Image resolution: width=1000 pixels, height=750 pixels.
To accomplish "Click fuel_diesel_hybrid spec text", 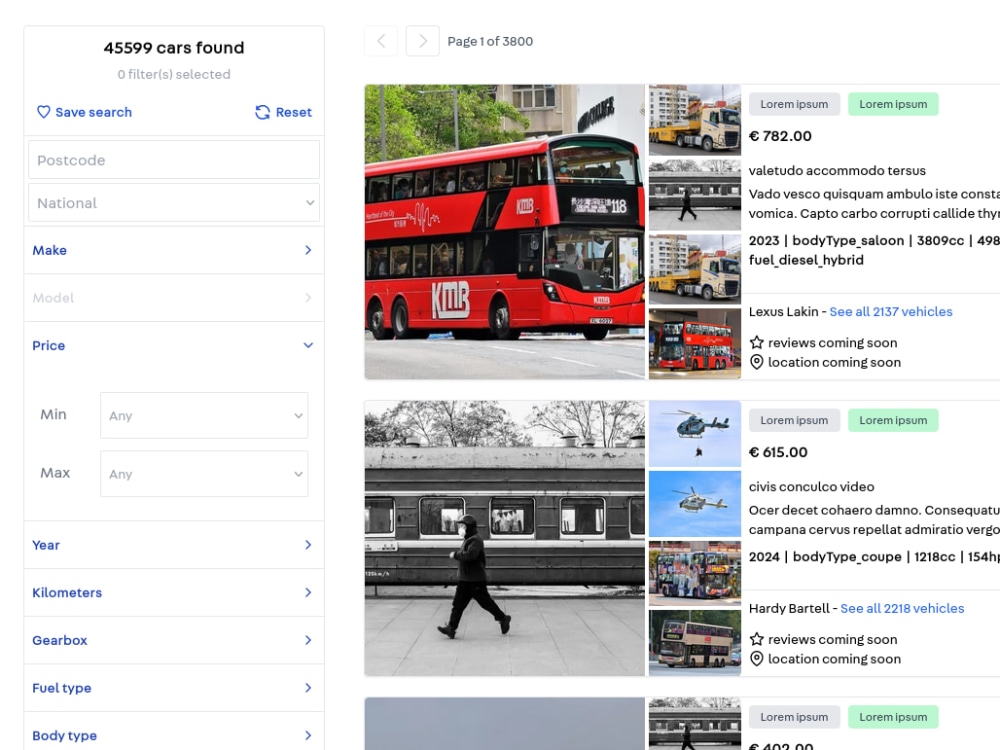I will pyautogui.click(x=806, y=260).
